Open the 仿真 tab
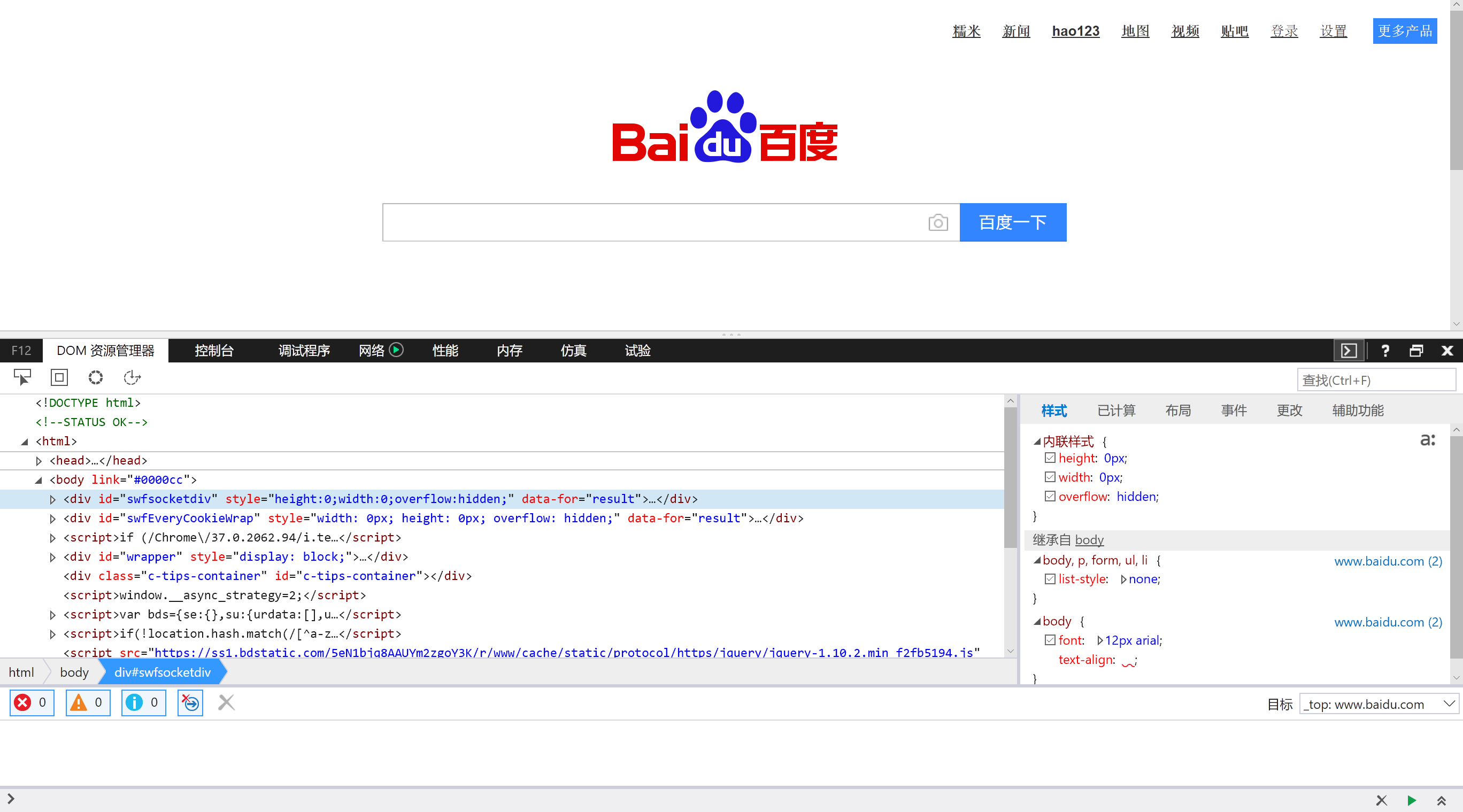This screenshot has width=1463, height=812. tap(574, 350)
